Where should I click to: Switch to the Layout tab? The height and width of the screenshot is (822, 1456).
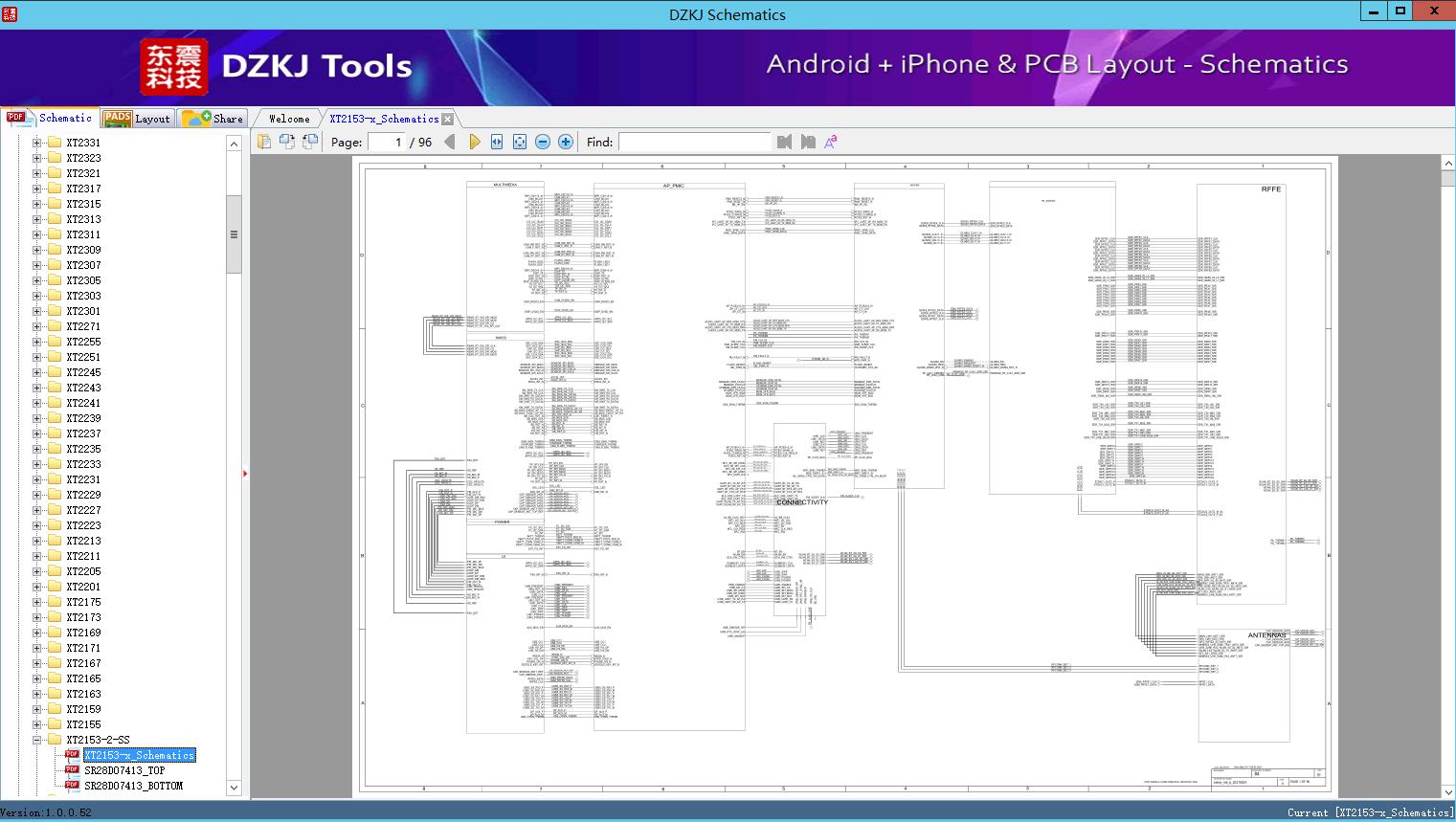137,119
